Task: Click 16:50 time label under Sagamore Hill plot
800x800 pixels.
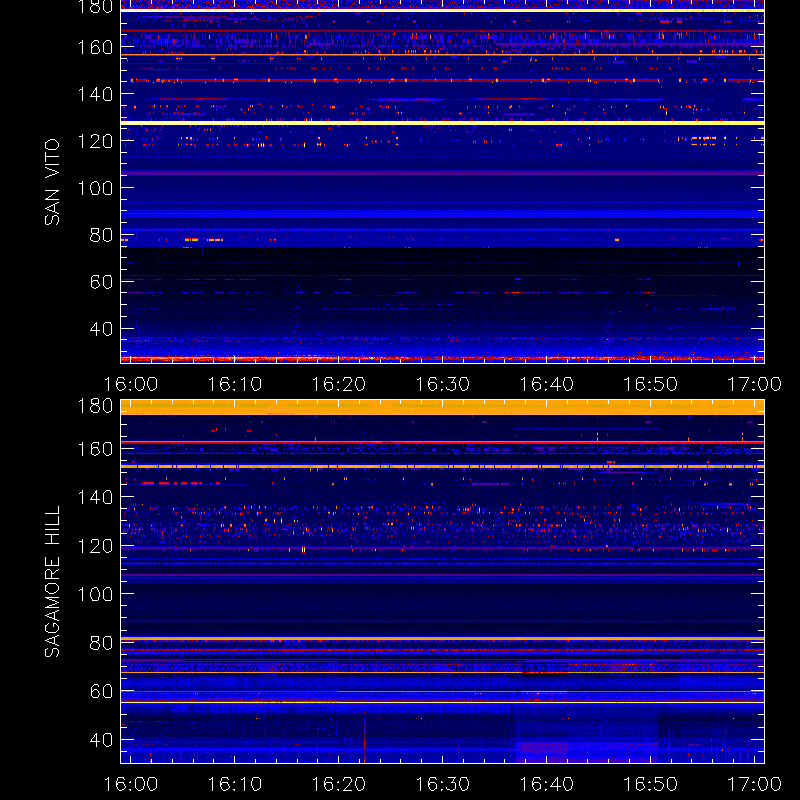Action: 651,784
